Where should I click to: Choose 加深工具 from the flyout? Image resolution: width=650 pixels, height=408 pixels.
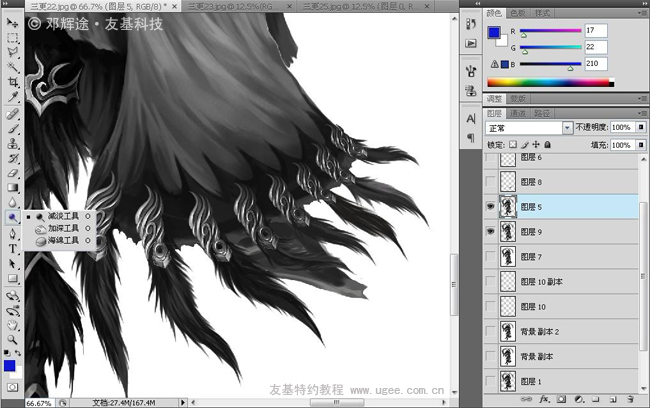(63, 228)
